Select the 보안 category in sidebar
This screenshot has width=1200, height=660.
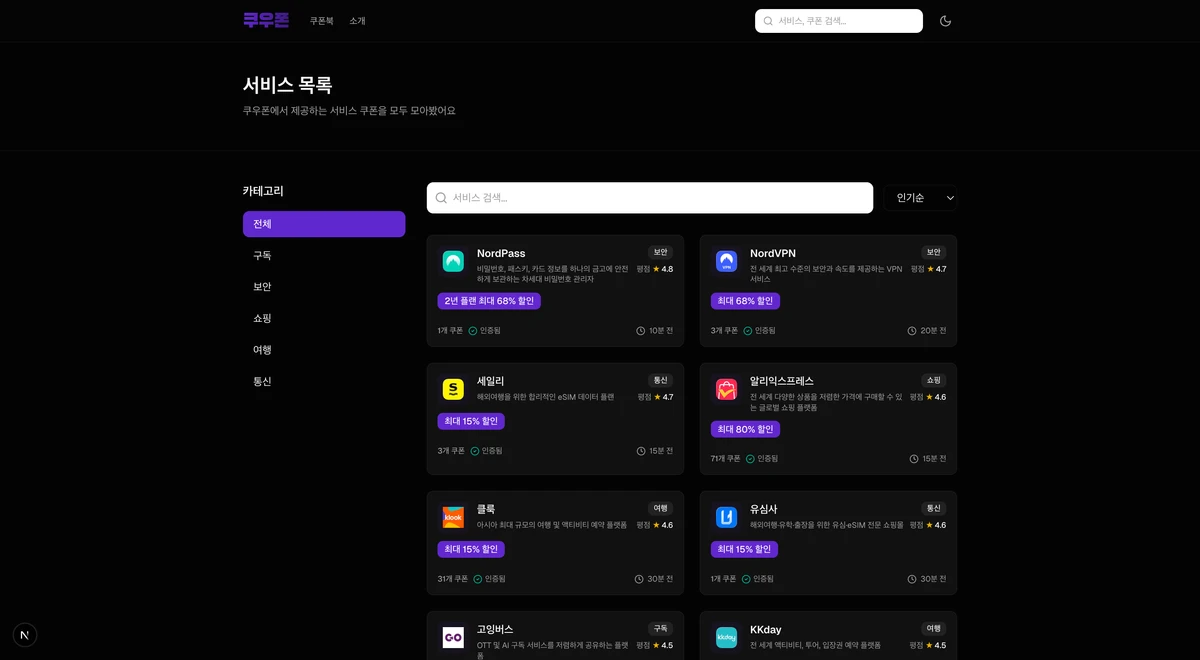click(324, 287)
